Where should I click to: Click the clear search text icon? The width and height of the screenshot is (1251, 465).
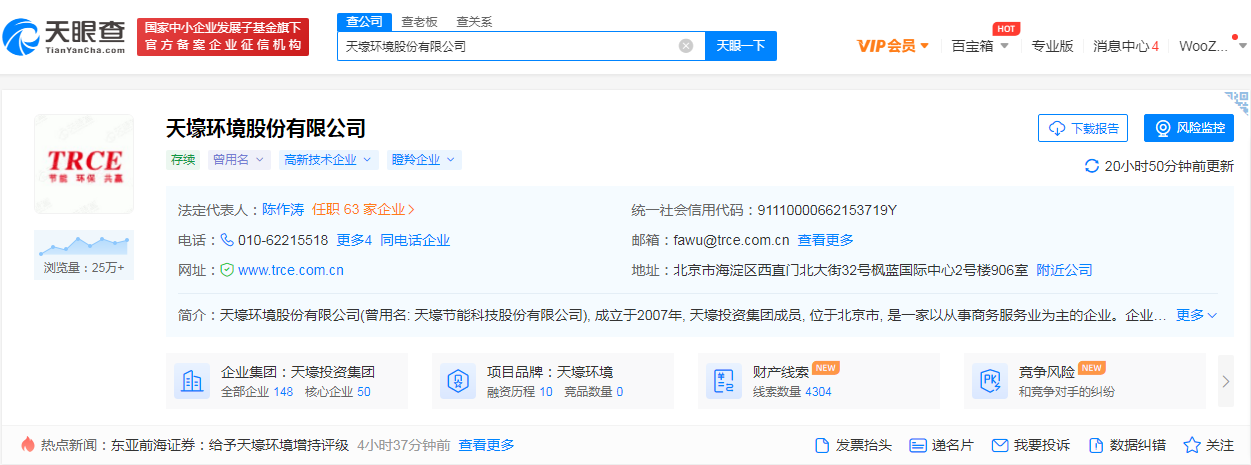pyautogui.click(x=686, y=46)
